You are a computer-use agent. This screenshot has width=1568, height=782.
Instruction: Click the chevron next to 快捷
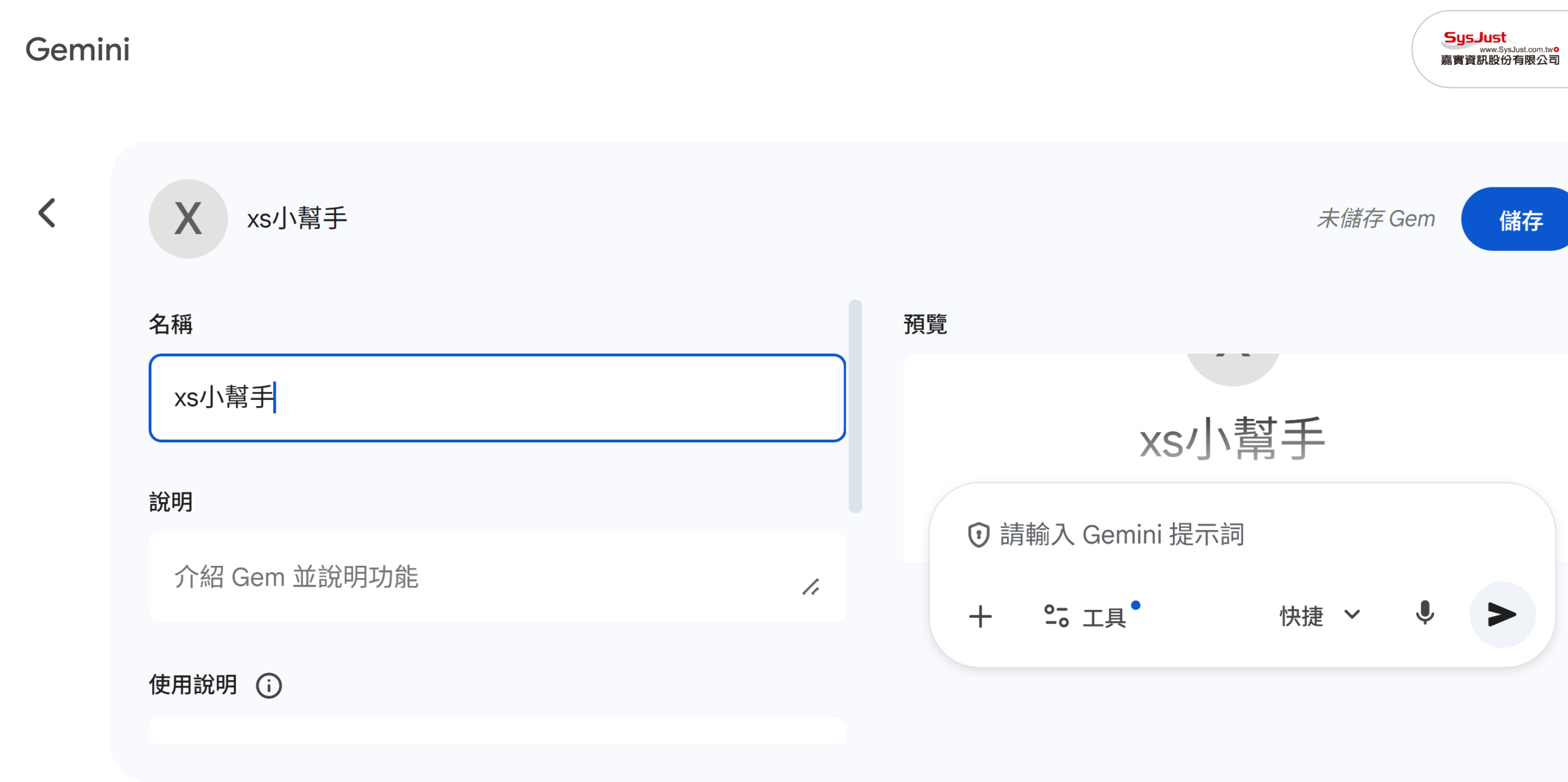(x=1352, y=614)
